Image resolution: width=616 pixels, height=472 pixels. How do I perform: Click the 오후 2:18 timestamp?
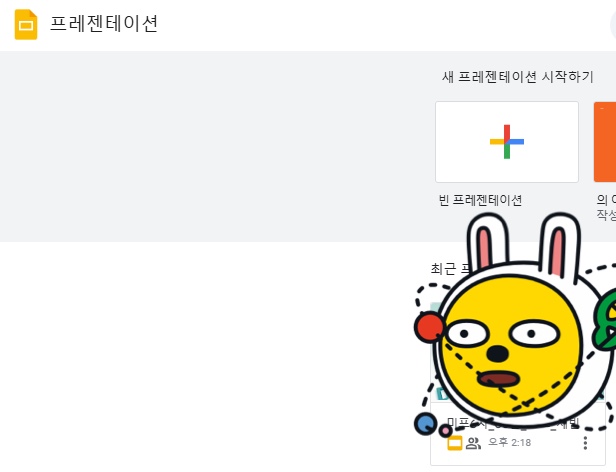[x=510, y=443]
